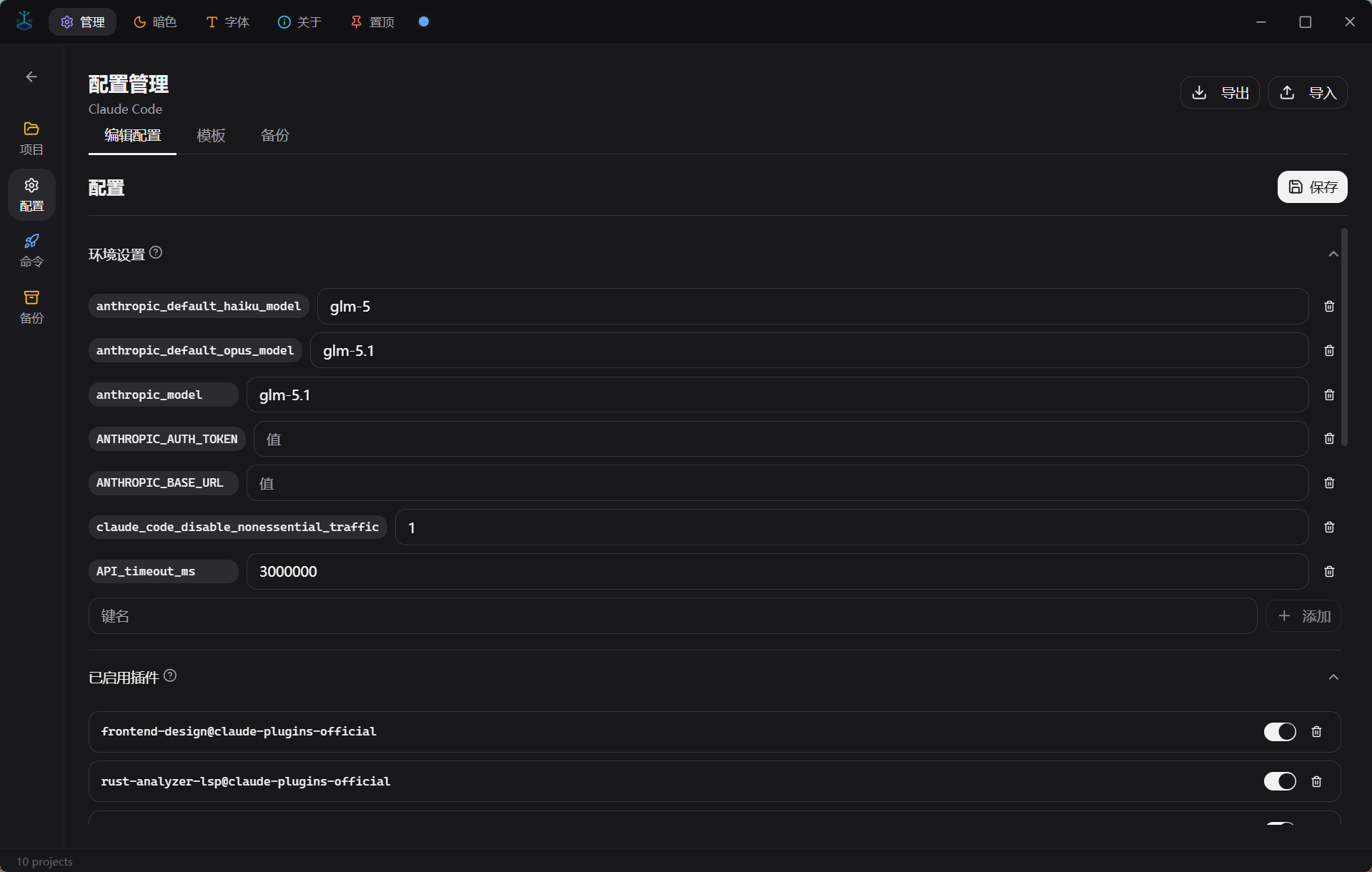Select 配置 config in sidebar
Screen dimensions: 1372x872
pyautogui.click(x=31, y=194)
